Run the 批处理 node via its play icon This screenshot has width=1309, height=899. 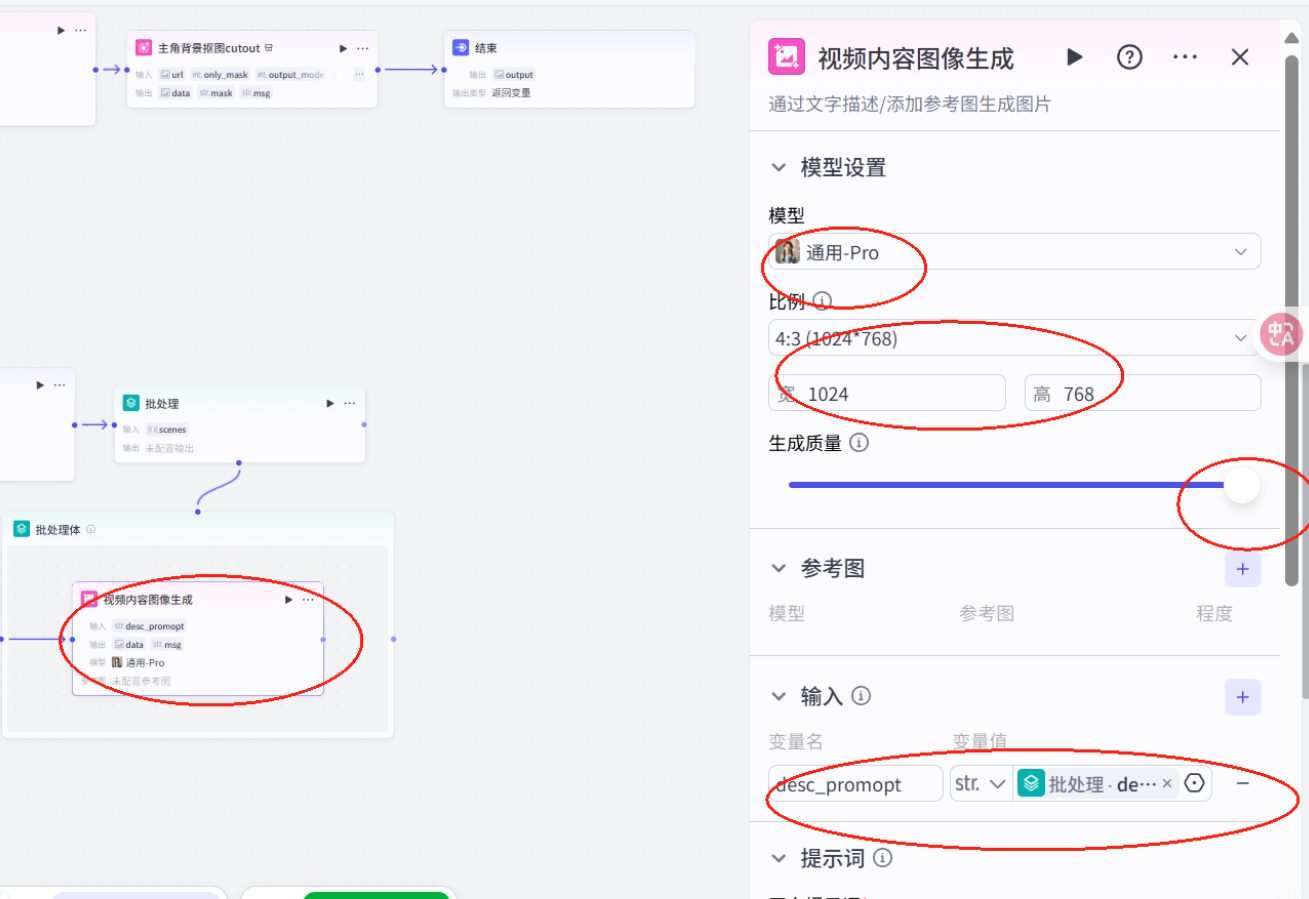pos(329,403)
